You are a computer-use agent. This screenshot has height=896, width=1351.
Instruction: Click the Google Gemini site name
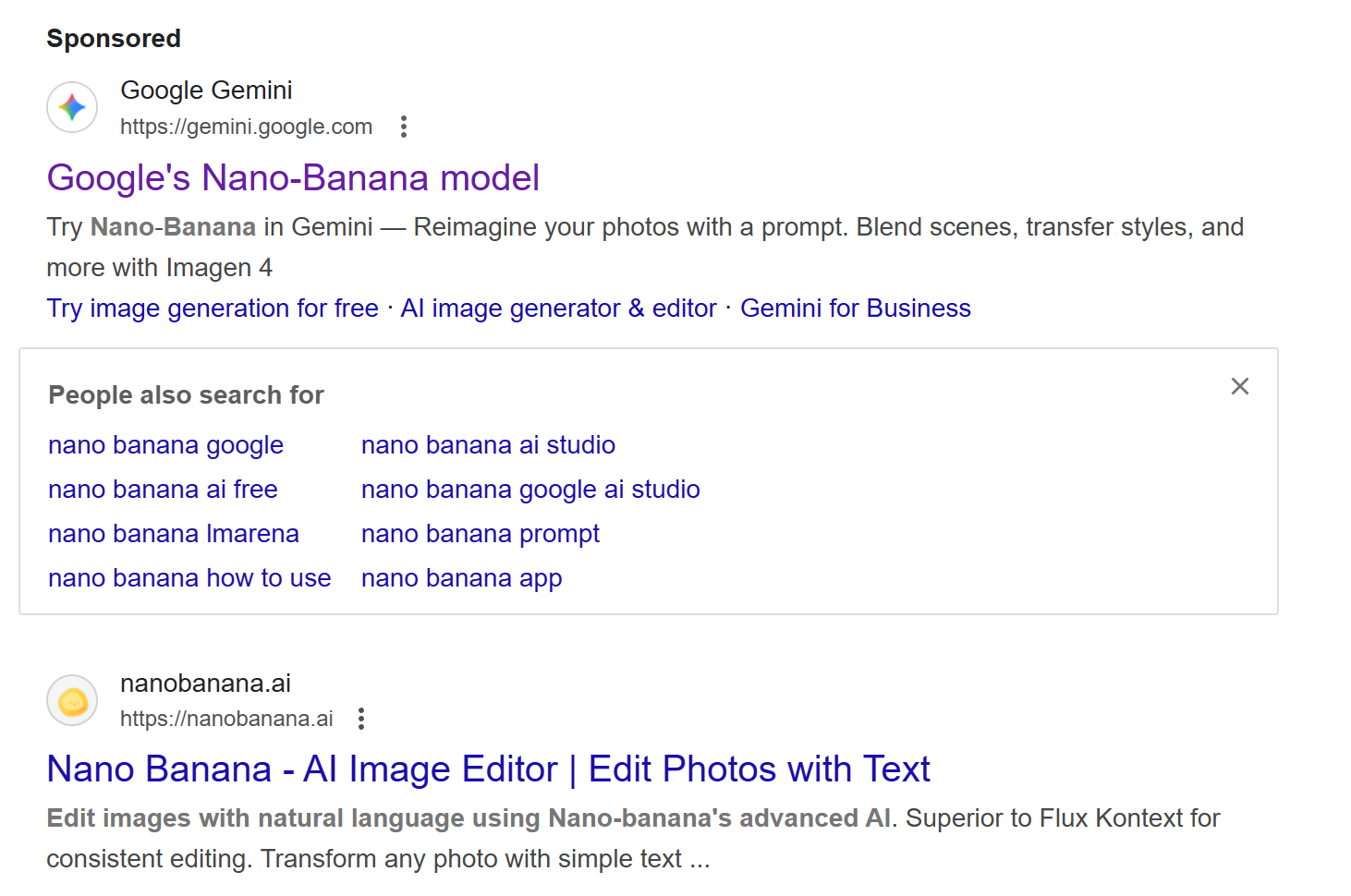(x=206, y=91)
